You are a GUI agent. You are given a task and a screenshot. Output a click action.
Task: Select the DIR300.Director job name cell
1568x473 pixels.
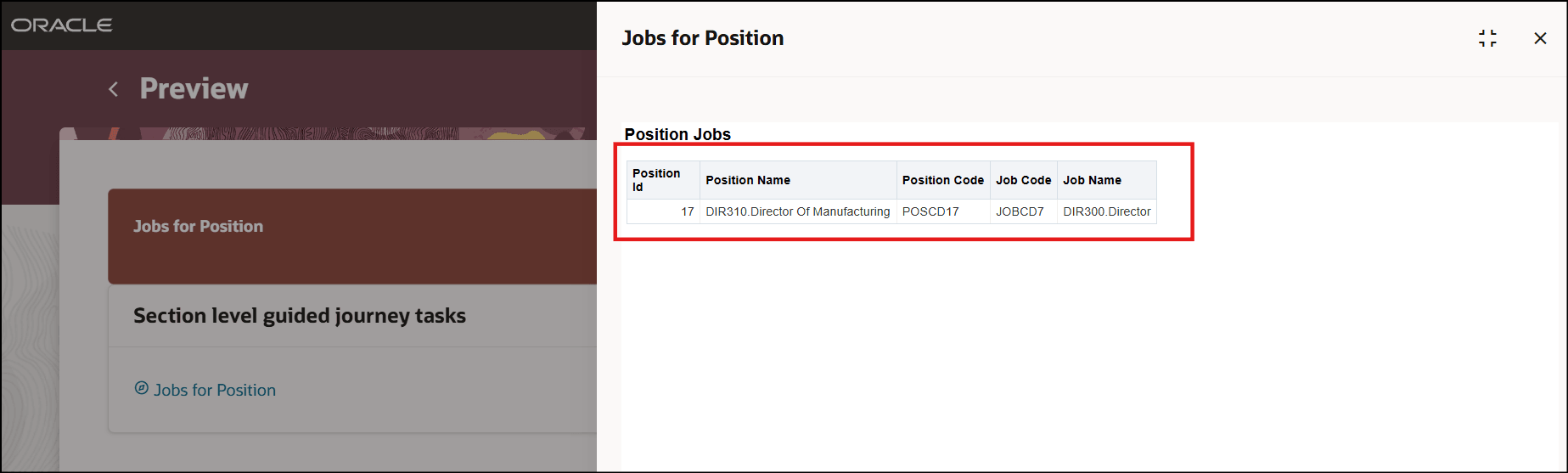click(x=1107, y=211)
